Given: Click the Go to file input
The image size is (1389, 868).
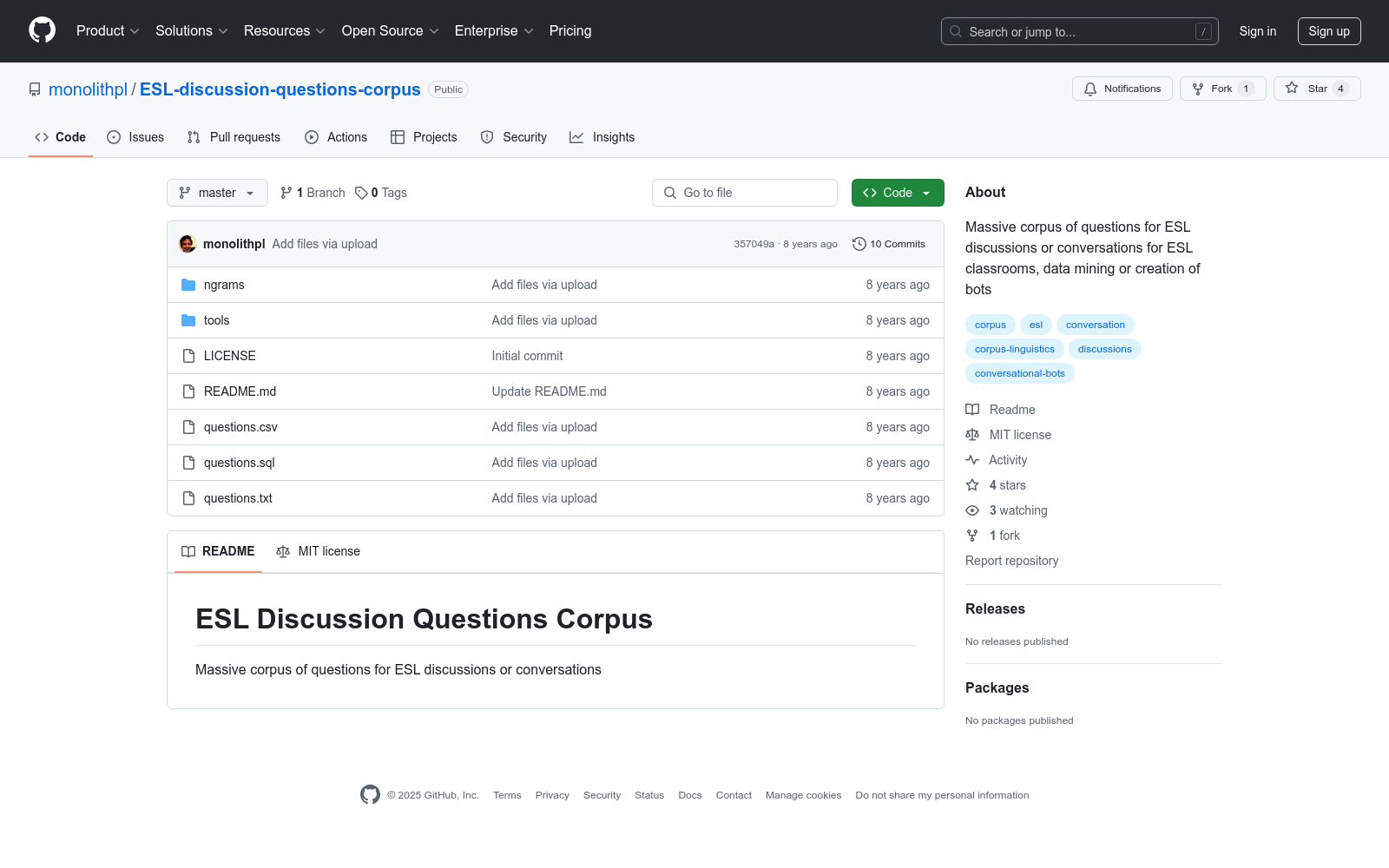Looking at the screenshot, I should [x=745, y=193].
